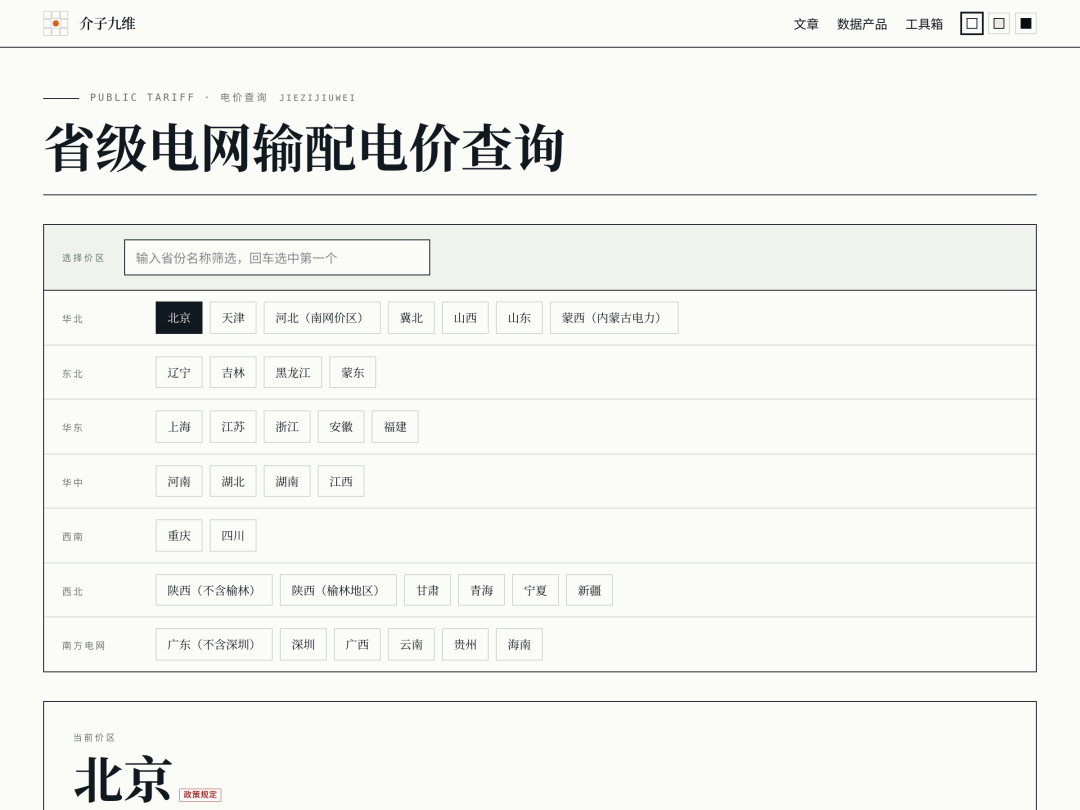The height and width of the screenshot is (810, 1080).
Task: Select 河北（南网价区）zone
Action: (x=322, y=318)
